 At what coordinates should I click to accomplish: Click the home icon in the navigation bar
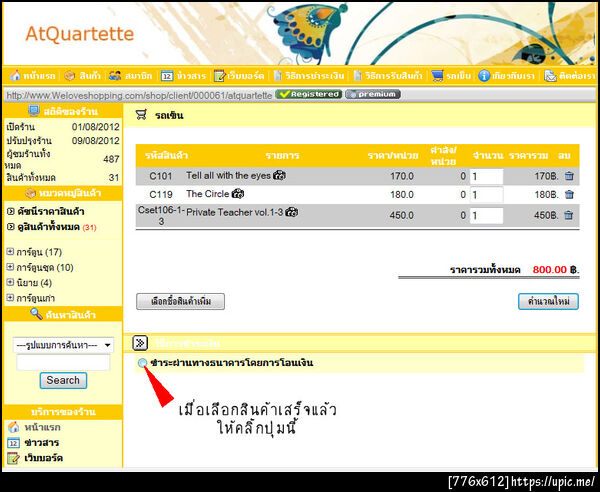pyautogui.click(x=15, y=75)
